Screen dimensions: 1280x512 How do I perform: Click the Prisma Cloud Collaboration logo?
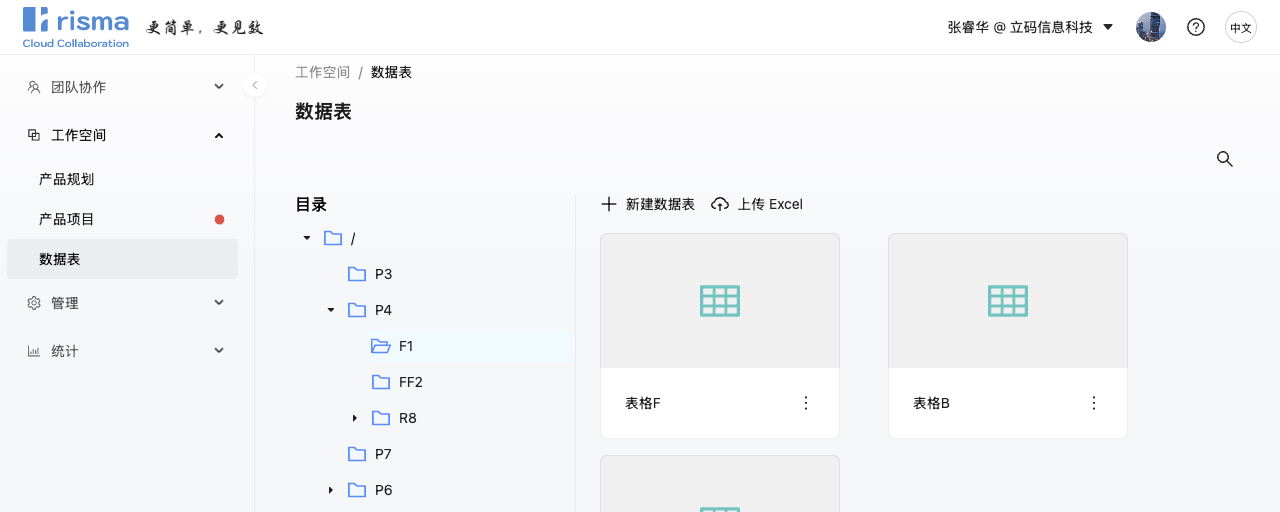[76, 27]
